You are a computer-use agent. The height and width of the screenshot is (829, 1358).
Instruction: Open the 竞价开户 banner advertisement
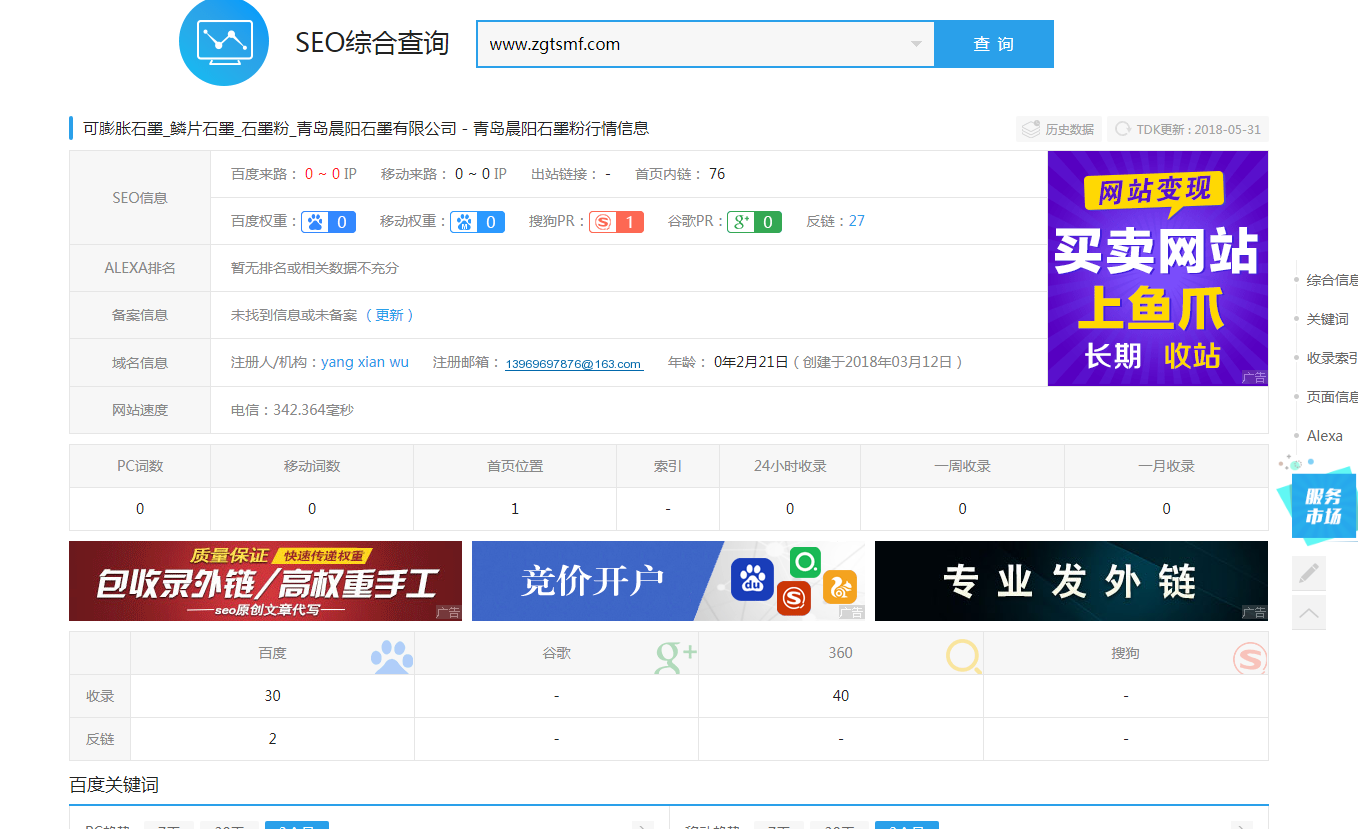[x=668, y=581]
